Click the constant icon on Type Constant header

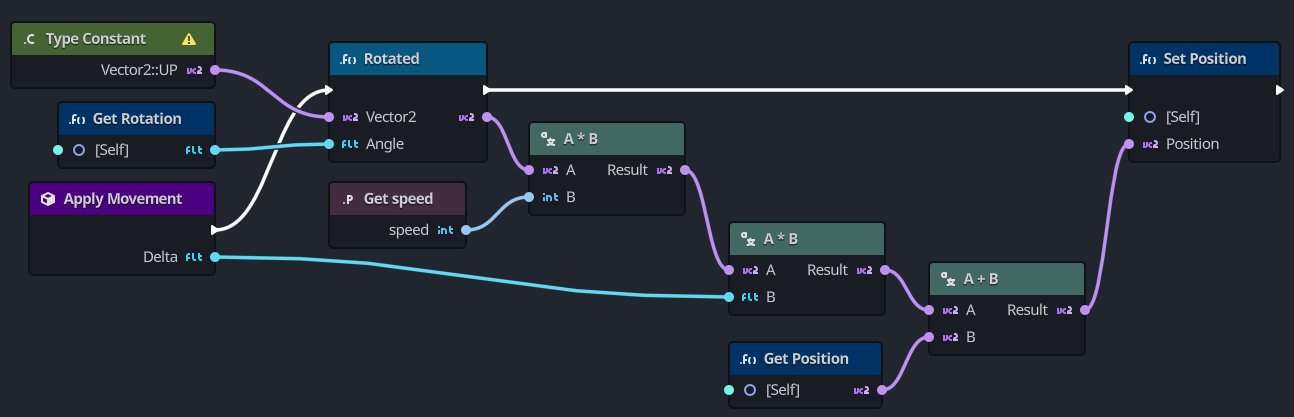(x=29, y=39)
